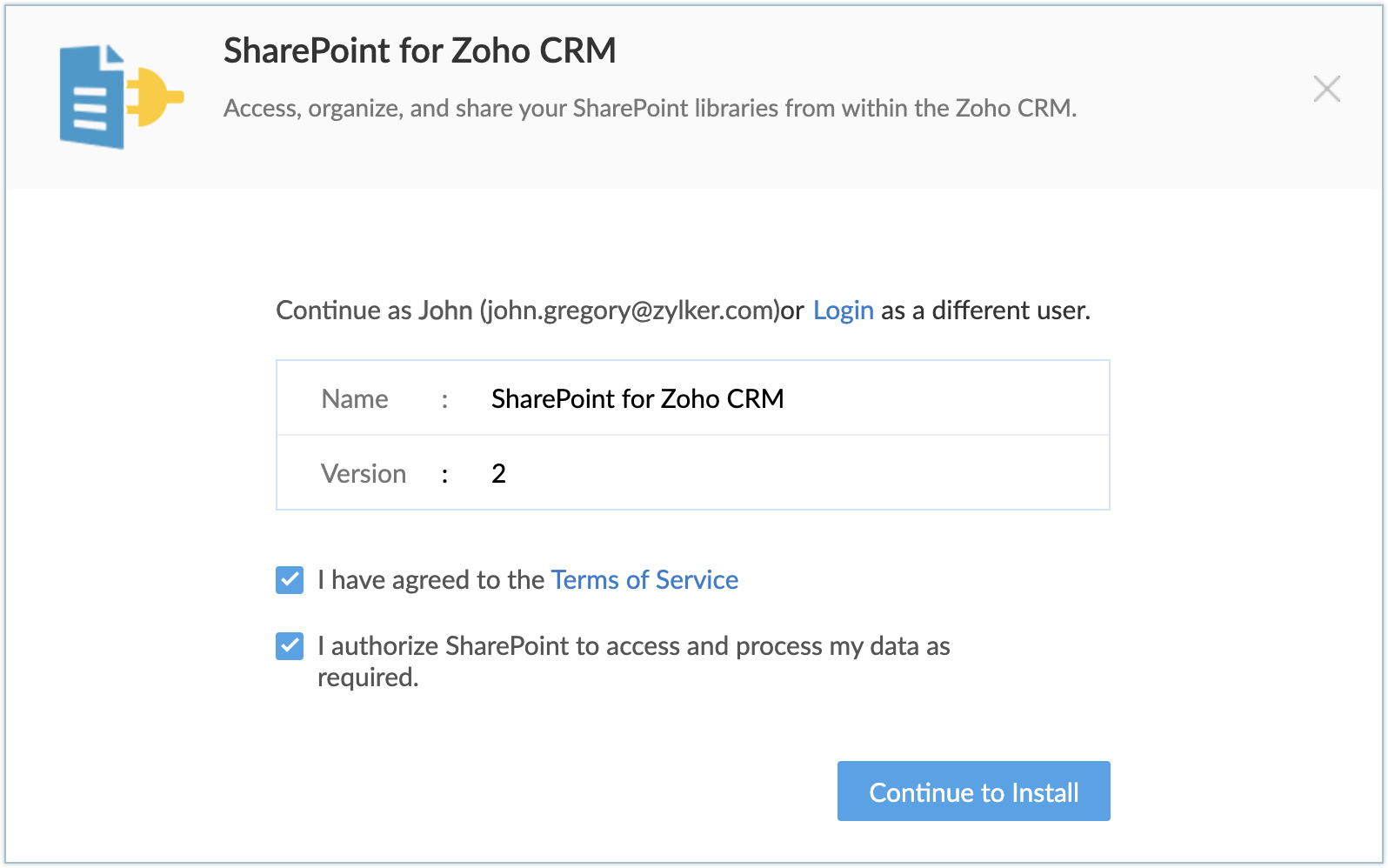Click the 'as a different user' text
Image resolution: width=1388 pixels, height=868 pixels.
tap(985, 310)
